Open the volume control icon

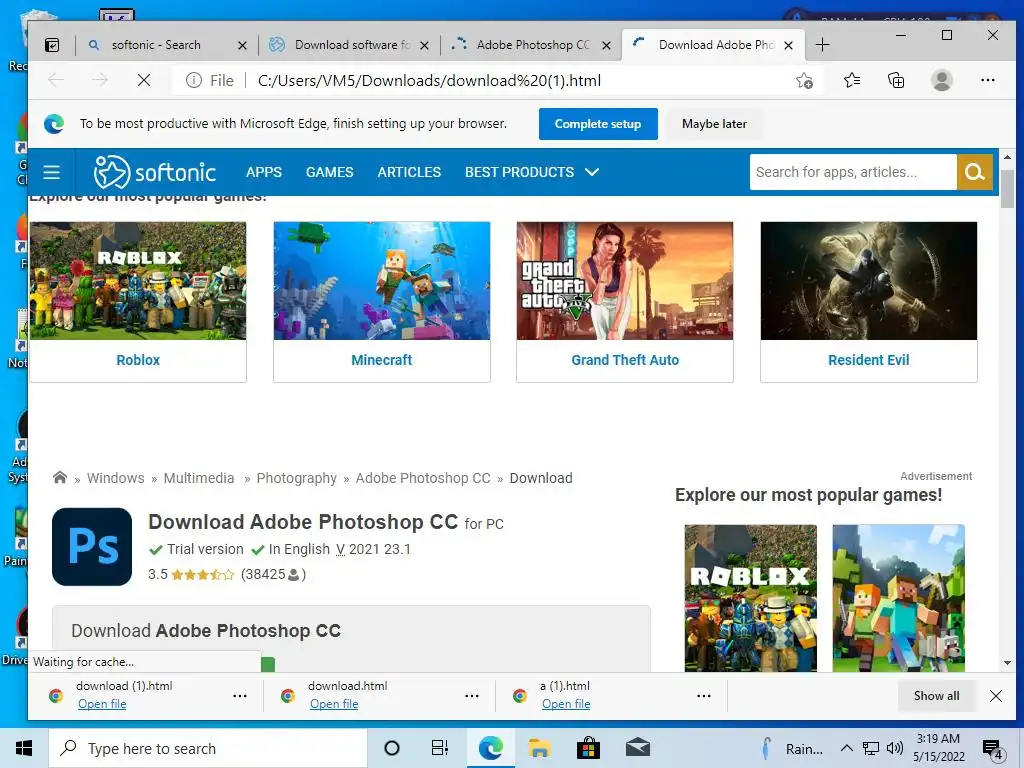tap(895, 748)
